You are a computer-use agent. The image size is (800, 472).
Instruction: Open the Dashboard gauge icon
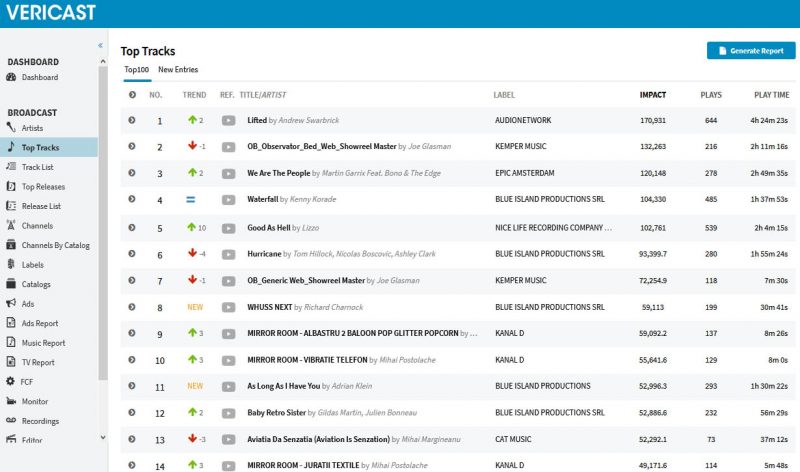pyautogui.click(x=11, y=77)
